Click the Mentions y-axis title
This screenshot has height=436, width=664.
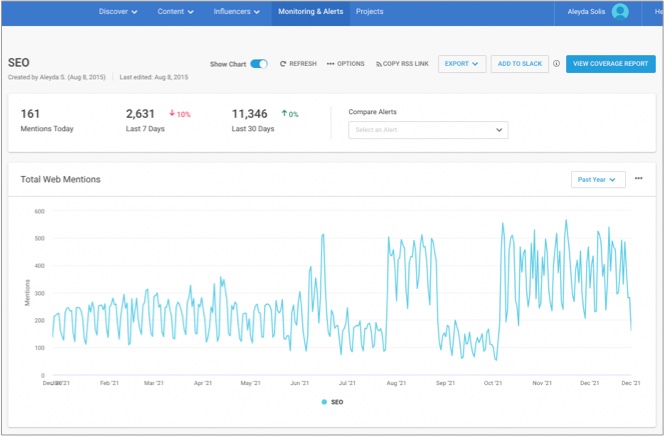click(x=28, y=293)
